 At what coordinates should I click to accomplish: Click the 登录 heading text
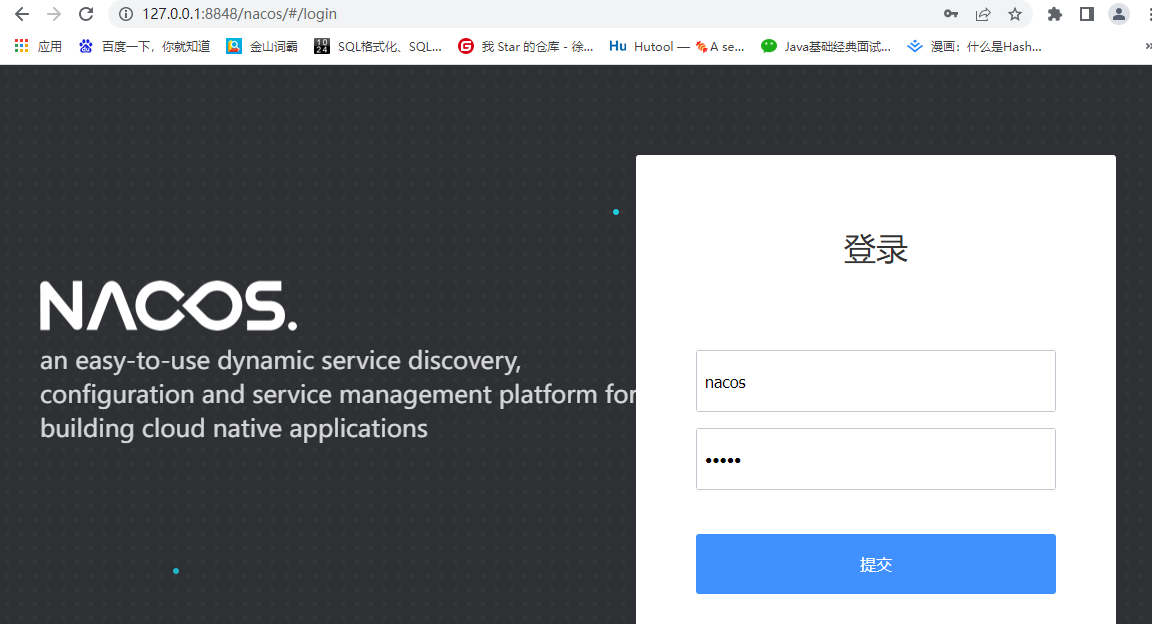click(x=876, y=249)
